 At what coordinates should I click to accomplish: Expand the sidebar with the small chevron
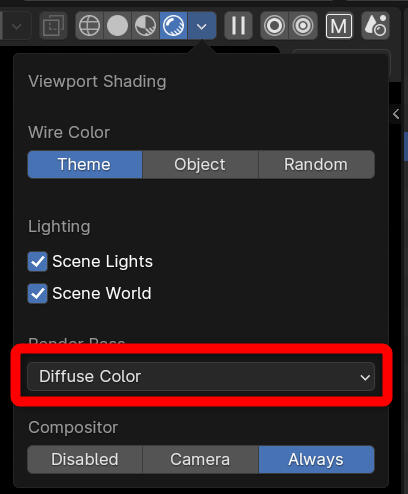396,114
